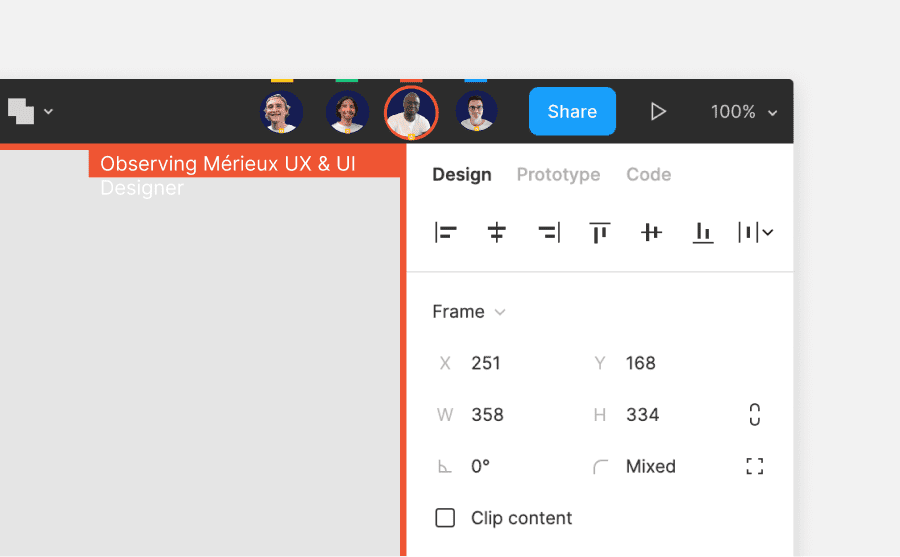Switch to the Code tab
Screen dimensions: 900x557
pos(649,175)
